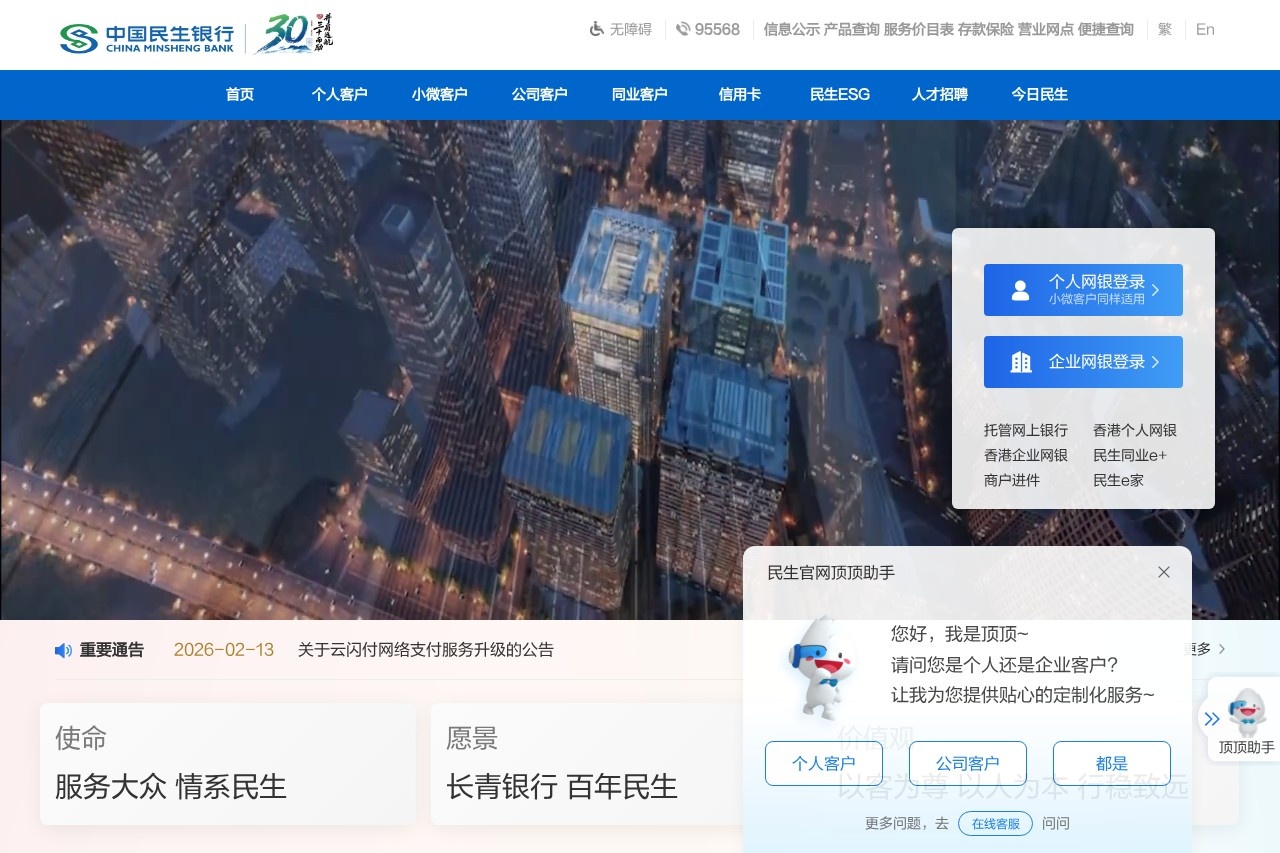Open the 民生e家 link
This screenshot has width=1280, height=853.
(x=1118, y=480)
